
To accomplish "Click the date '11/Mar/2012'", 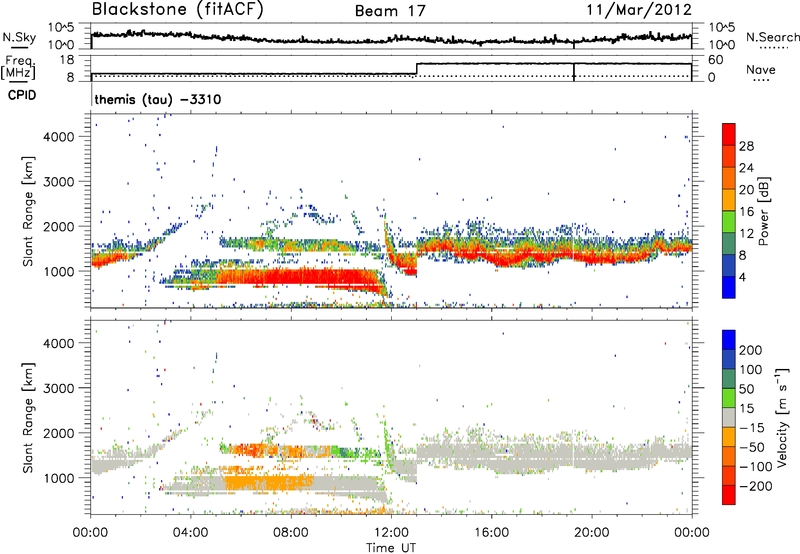I will click(x=639, y=10).
